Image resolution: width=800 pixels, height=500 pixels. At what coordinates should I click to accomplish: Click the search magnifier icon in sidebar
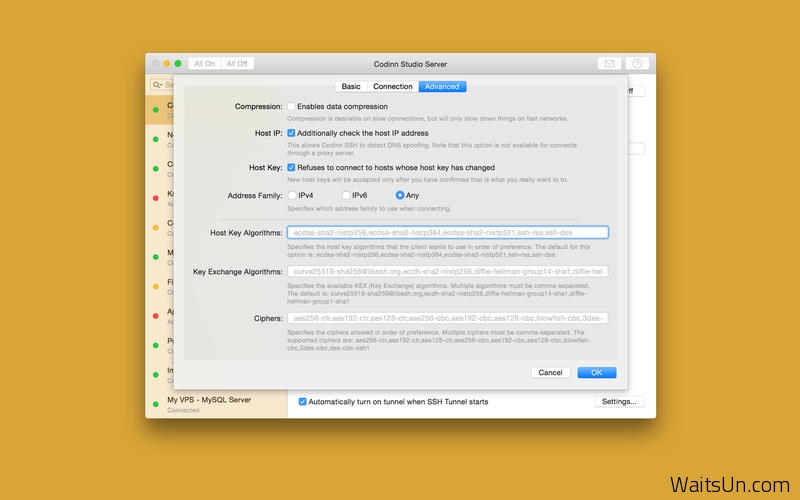[x=157, y=85]
